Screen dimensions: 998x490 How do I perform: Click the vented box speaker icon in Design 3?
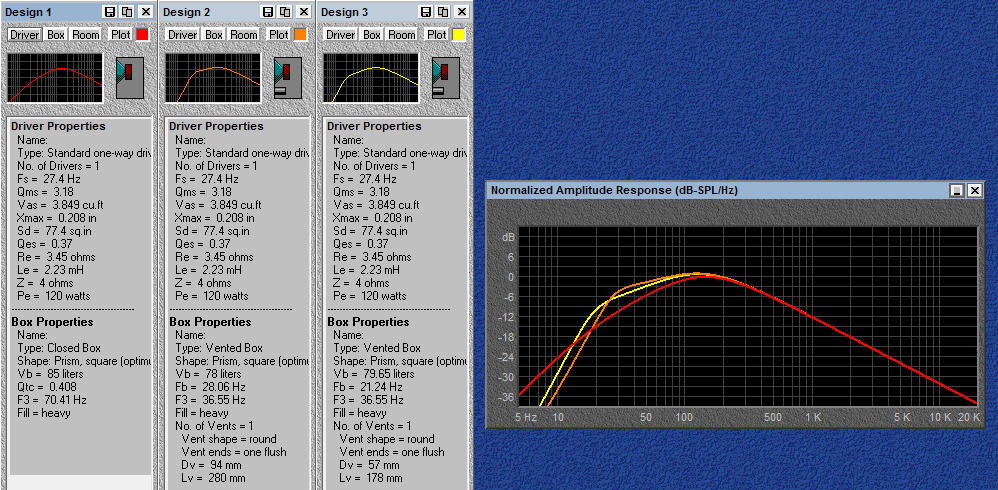click(446, 78)
